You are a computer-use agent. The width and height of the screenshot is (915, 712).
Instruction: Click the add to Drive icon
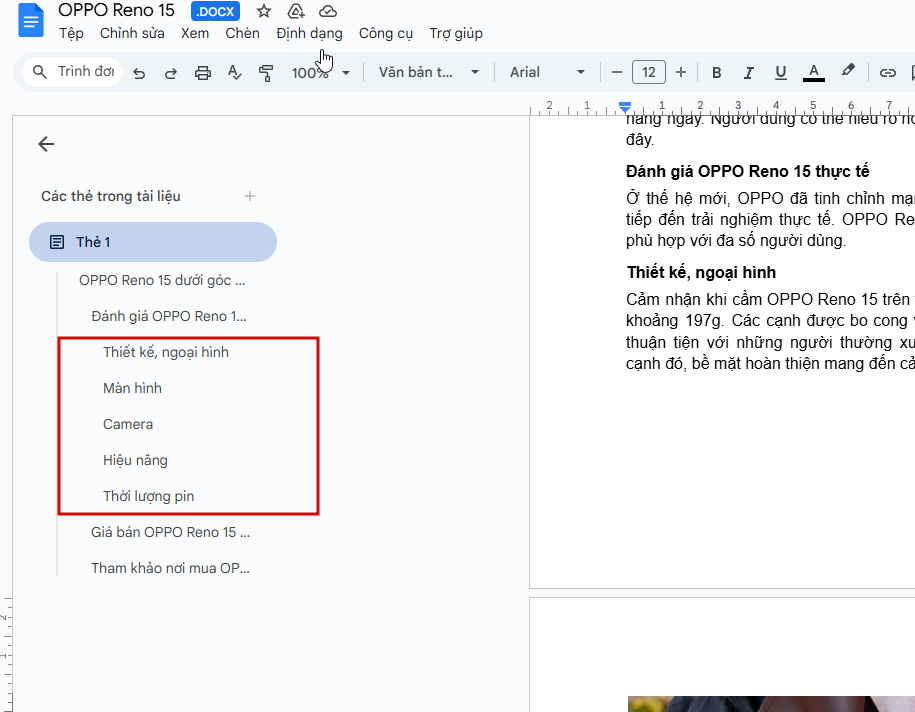[x=296, y=11]
